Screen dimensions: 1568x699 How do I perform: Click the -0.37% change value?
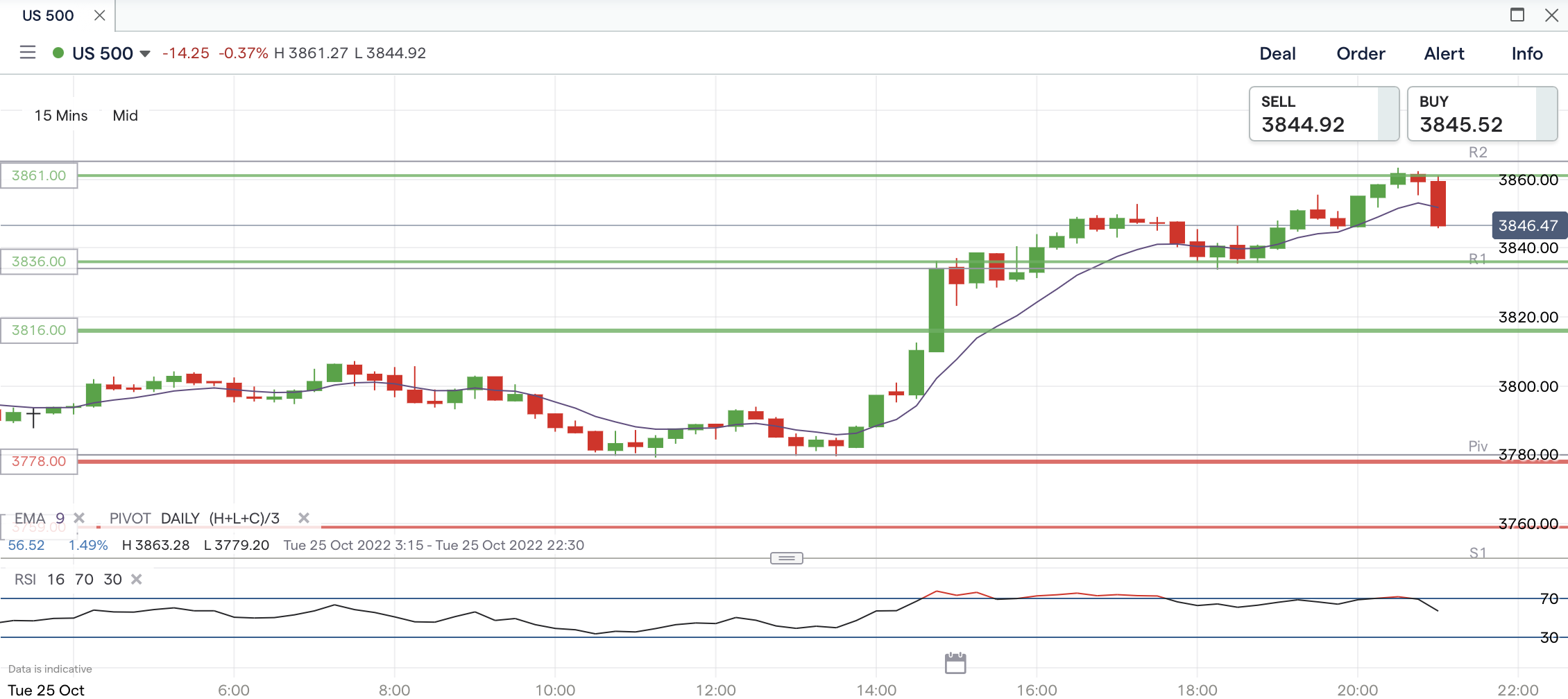244,53
